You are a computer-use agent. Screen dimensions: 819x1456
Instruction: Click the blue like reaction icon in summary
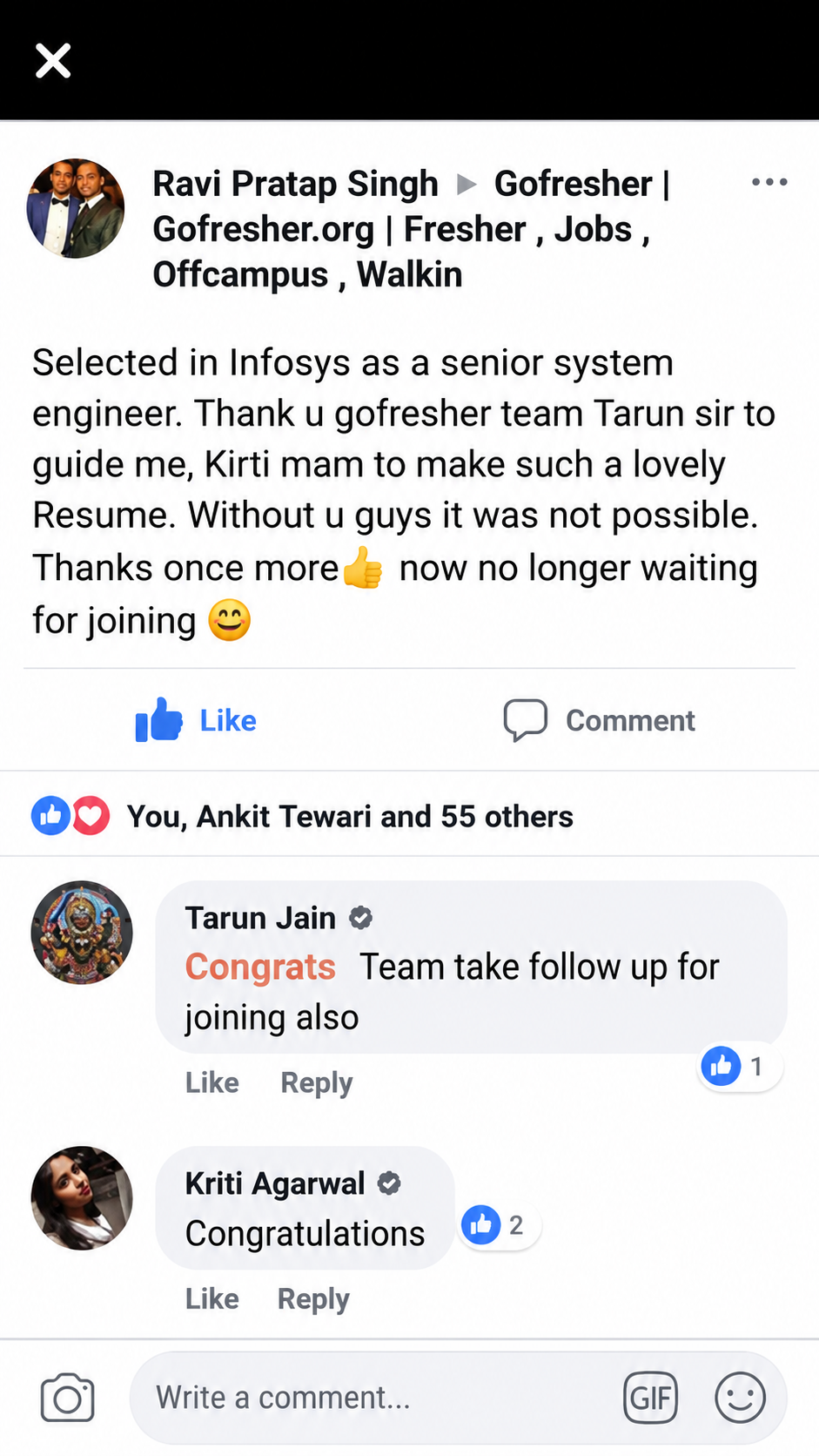tap(50, 816)
